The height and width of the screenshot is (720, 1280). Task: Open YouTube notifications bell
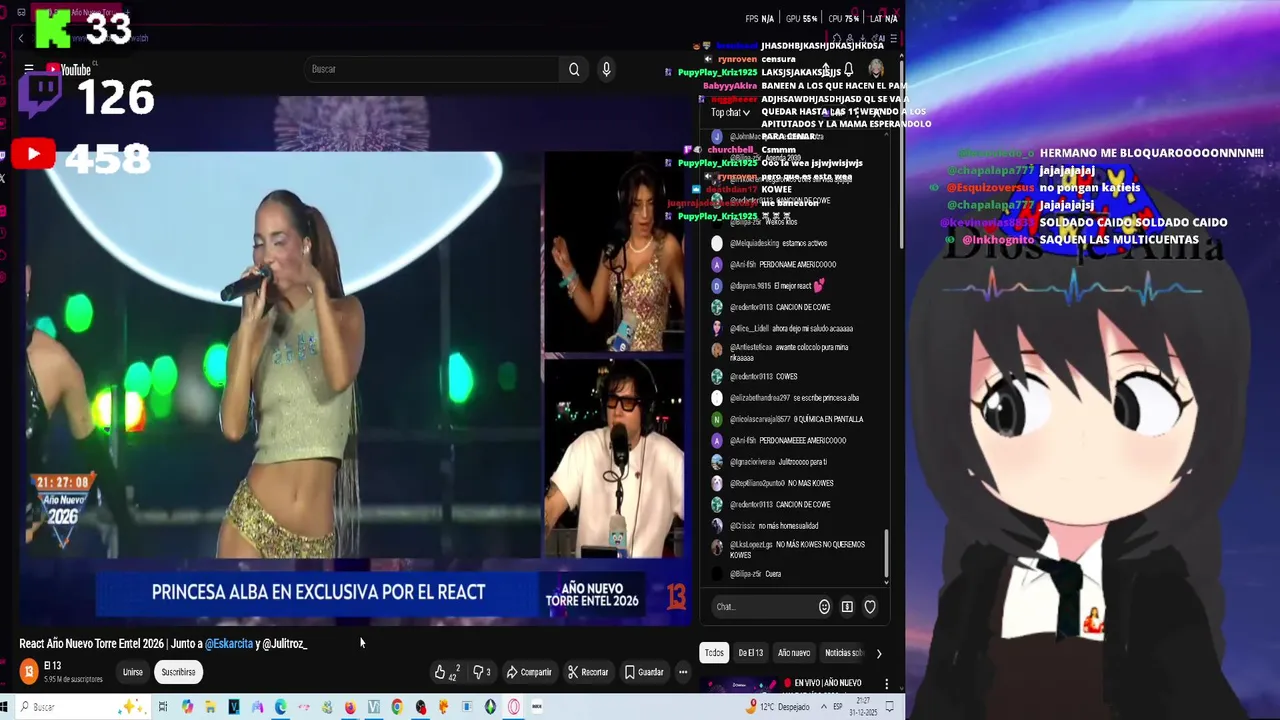848,69
